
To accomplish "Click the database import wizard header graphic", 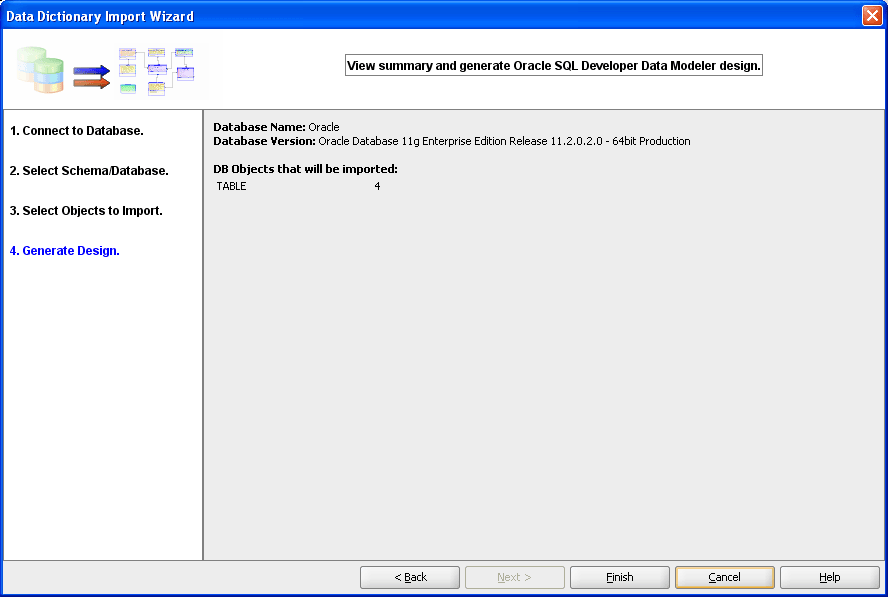I will point(106,71).
